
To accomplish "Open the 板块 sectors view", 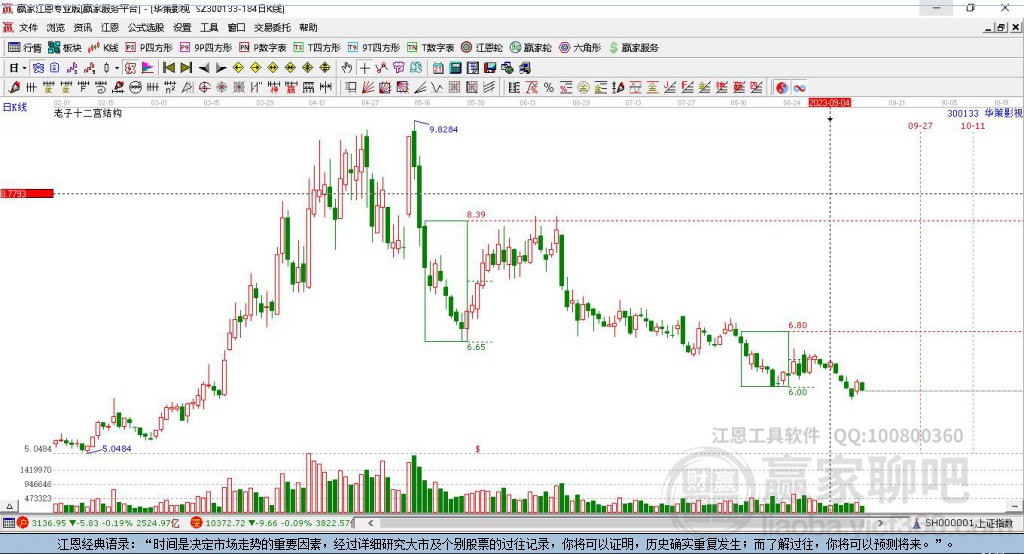I will pos(65,48).
